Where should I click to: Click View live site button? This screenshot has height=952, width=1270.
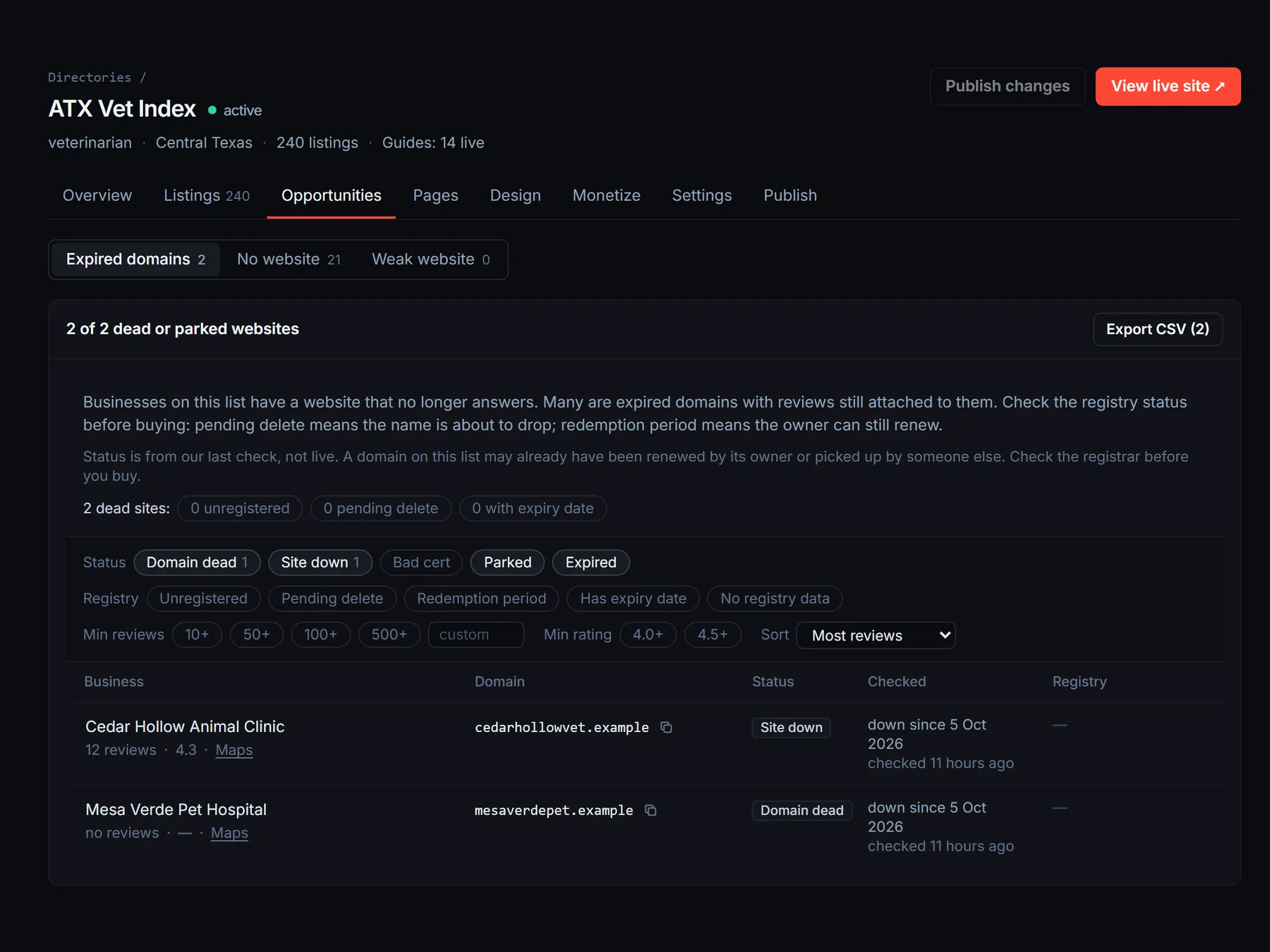(1168, 86)
